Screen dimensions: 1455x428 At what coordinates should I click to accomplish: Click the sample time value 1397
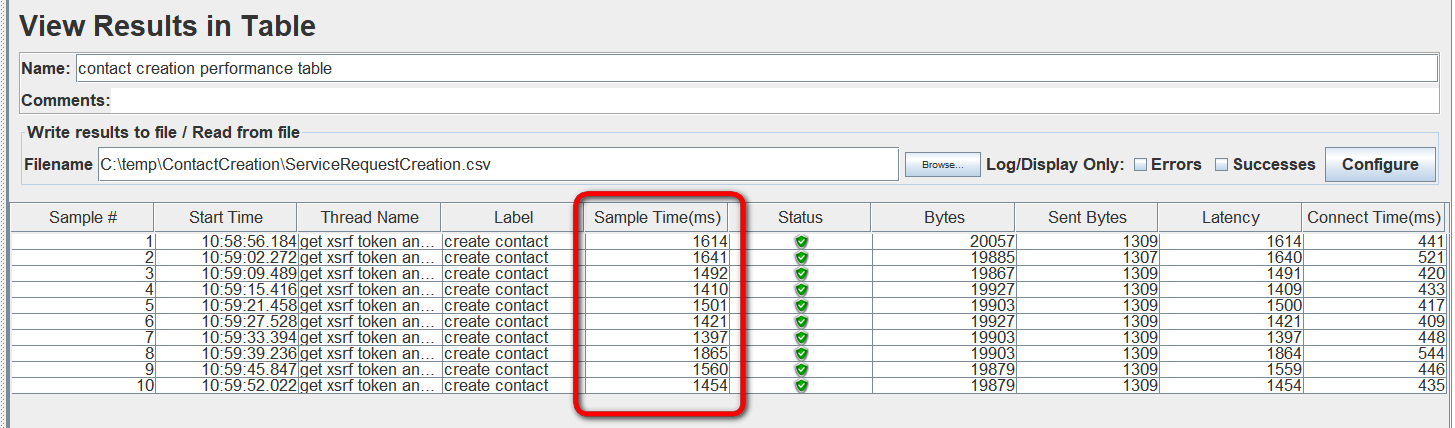tap(710, 338)
